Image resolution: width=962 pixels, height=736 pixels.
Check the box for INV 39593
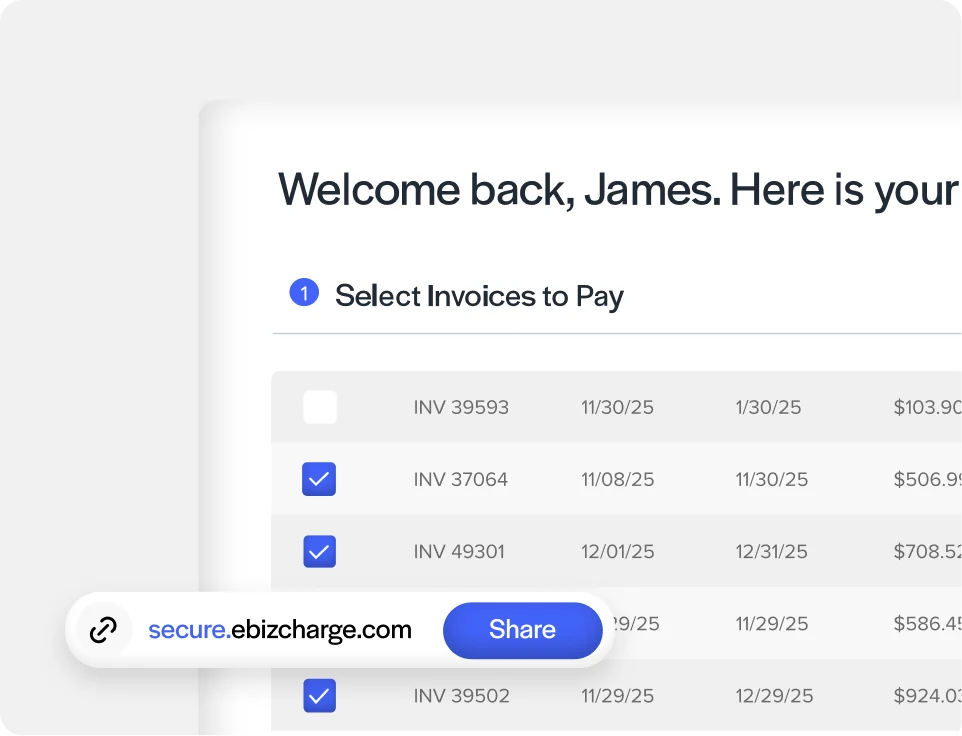(320, 407)
